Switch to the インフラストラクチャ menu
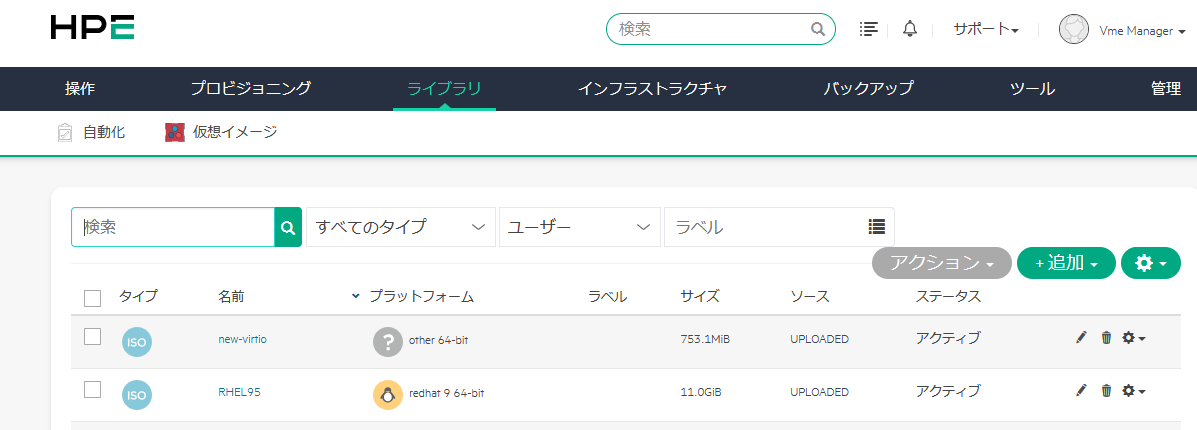The height and width of the screenshot is (430, 1197). click(652, 88)
